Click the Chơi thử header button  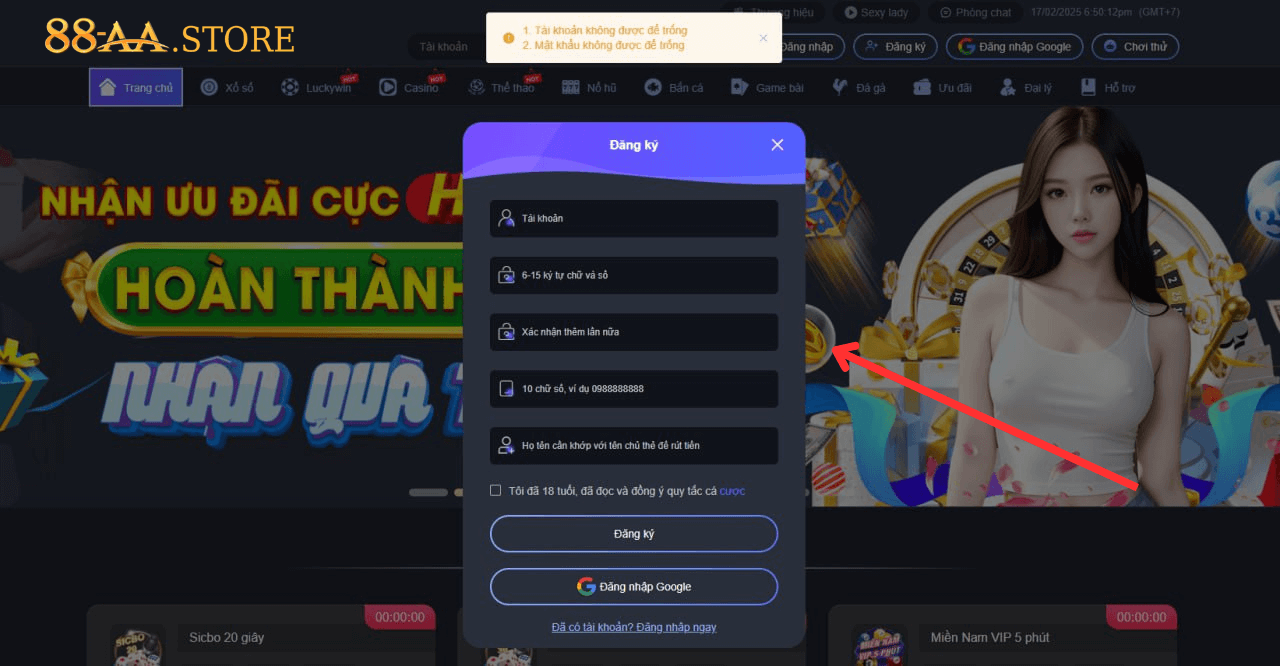1135,46
